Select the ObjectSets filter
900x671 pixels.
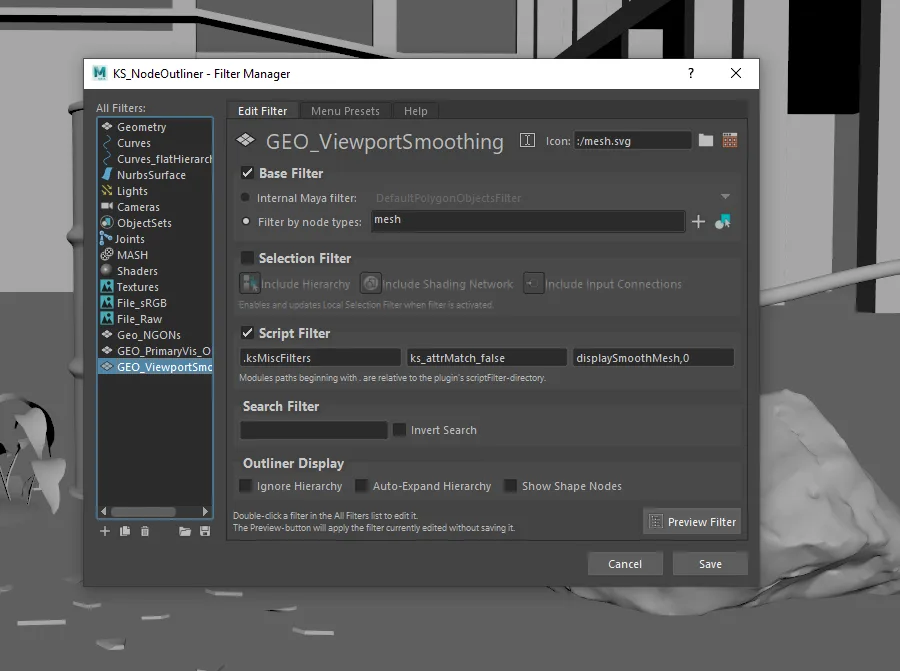[156, 223]
